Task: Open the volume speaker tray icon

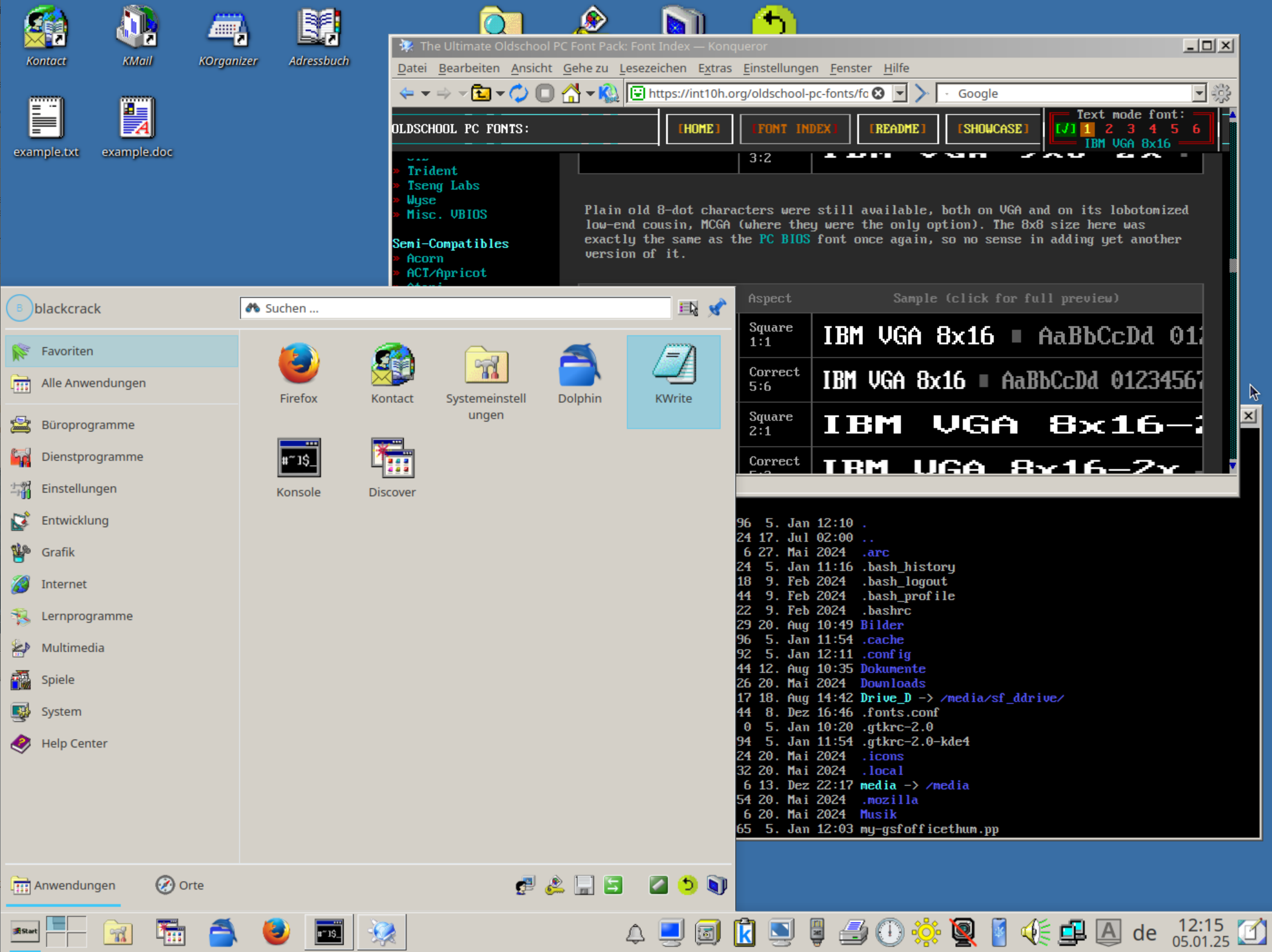Action: coord(1035,932)
